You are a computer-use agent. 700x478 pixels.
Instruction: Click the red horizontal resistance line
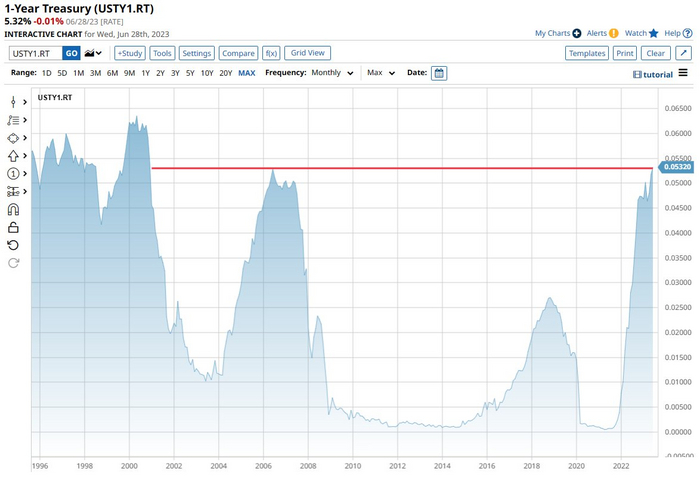[402, 168]
